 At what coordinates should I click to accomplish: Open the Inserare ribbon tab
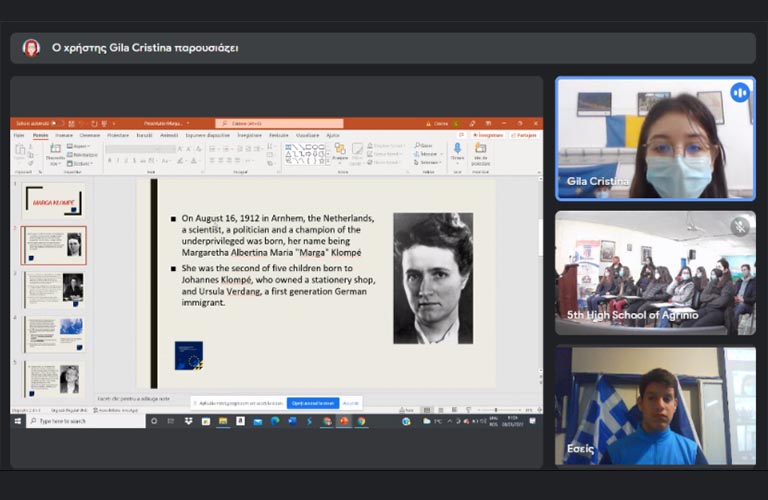(64, 135)
